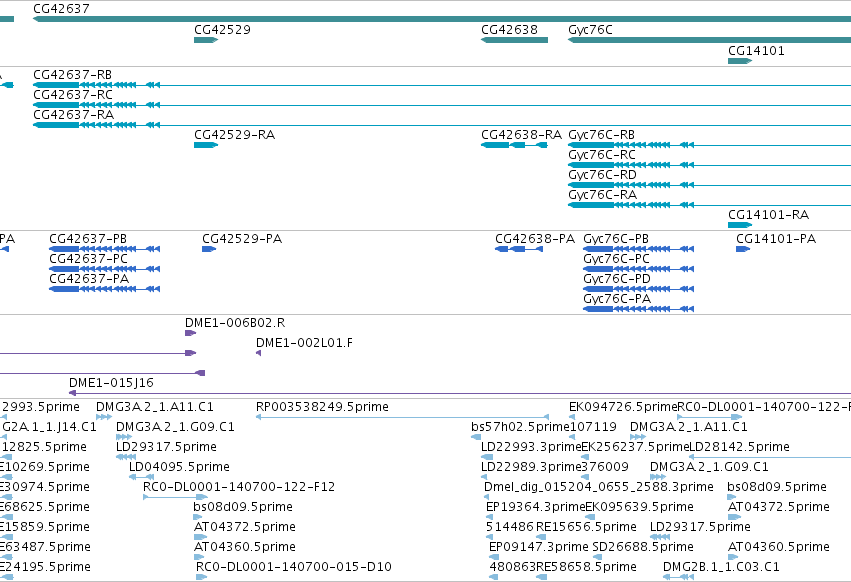851x582 pixels.
Task: Click the CG42529-PA protein label
Action: pos(242,239)
